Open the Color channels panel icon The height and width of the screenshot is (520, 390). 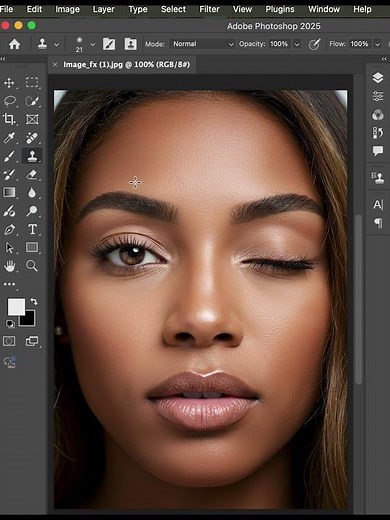click(378, 115)
